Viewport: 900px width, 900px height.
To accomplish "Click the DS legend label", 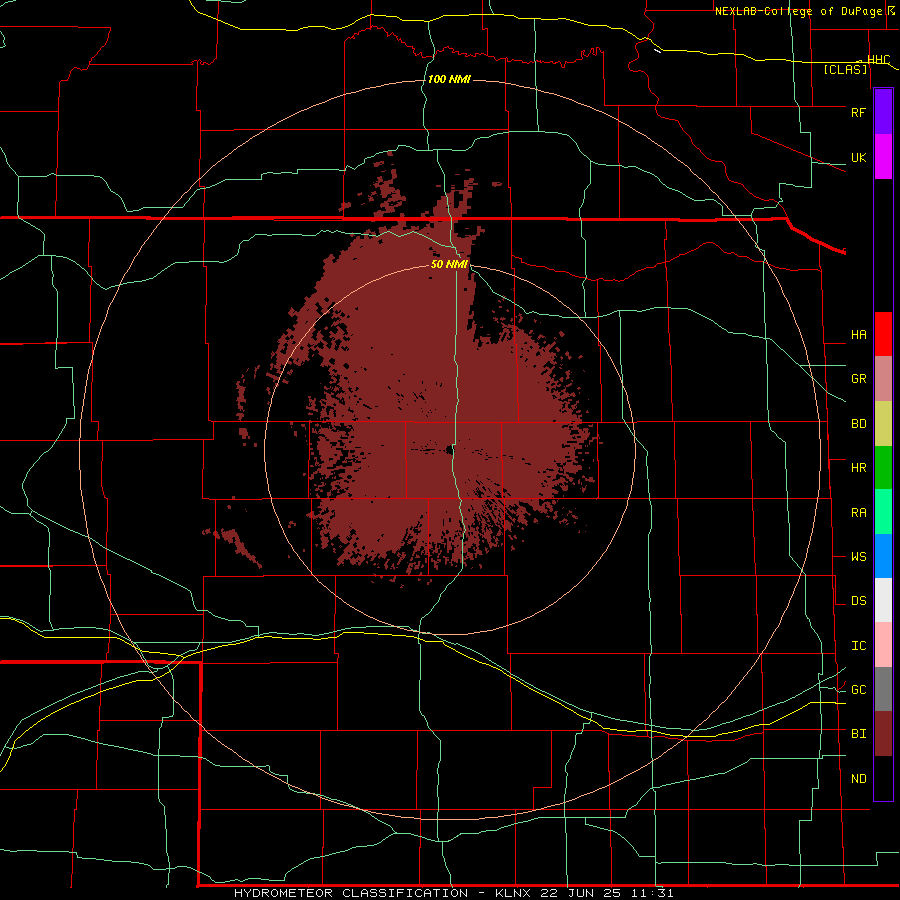I will point(858,600).
